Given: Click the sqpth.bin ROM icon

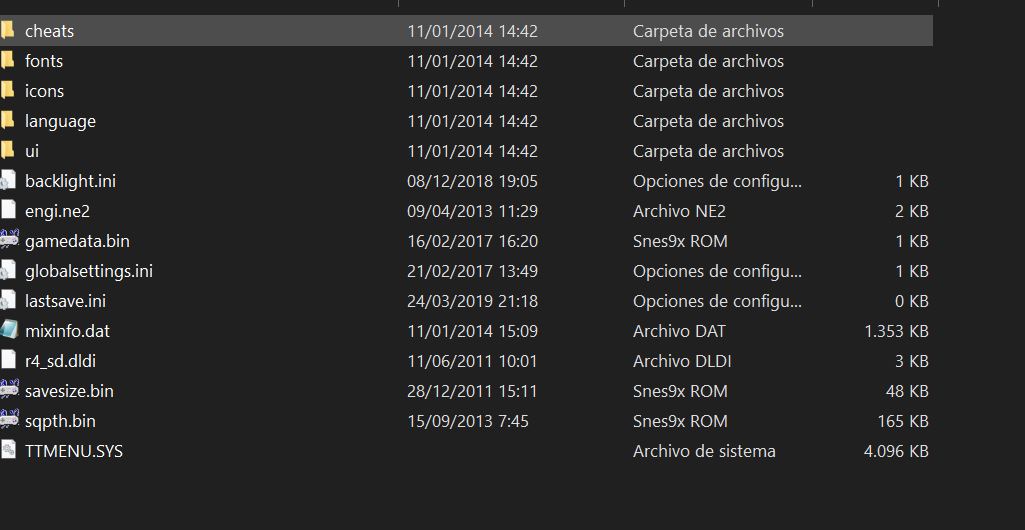Looking at the screenshot, I should 8,421.
